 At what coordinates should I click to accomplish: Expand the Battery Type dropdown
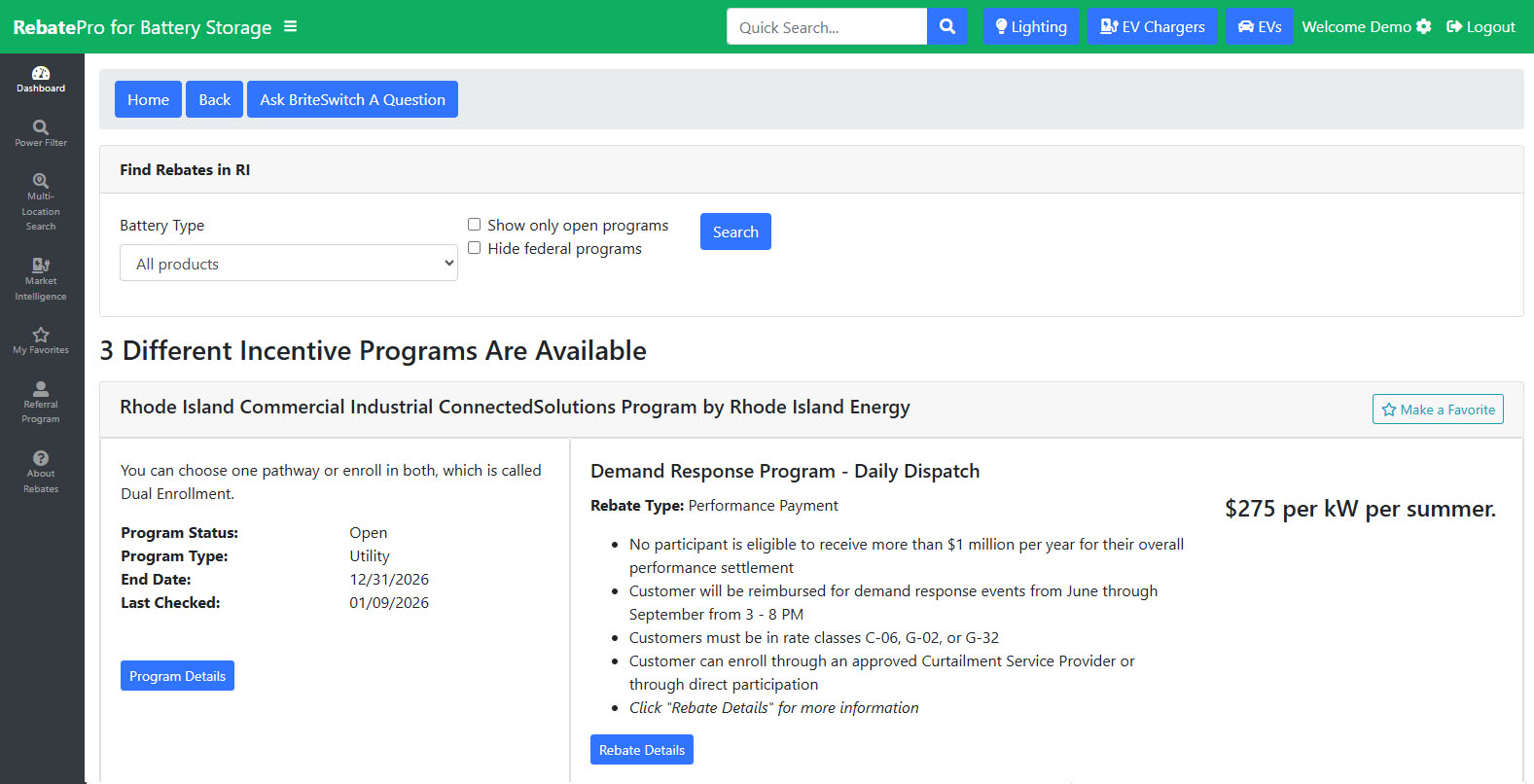[x=289, y=263]
